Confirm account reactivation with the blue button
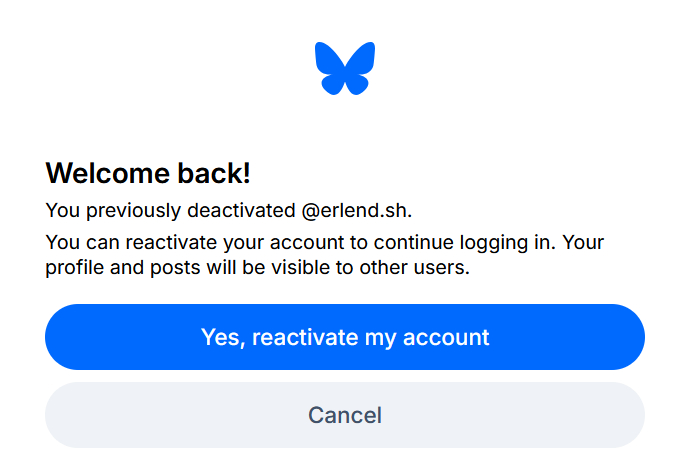Image resolution: width=699 pixels, height=469 pixels. point(345,337)
